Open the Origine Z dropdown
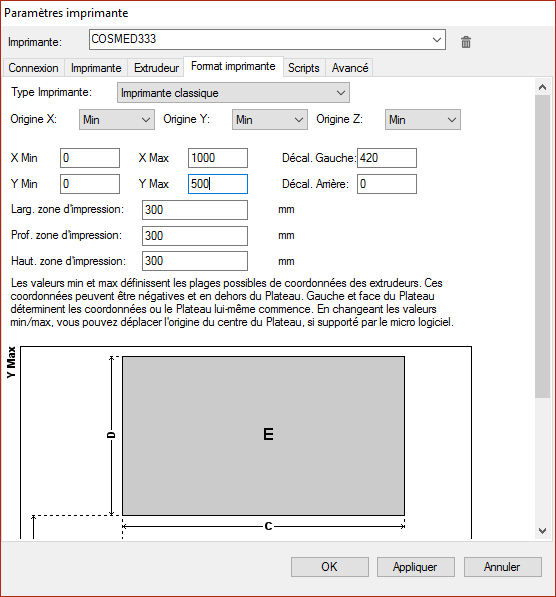Image resolution: width=556 pixels, height=597 pixels. pos(423,120)
